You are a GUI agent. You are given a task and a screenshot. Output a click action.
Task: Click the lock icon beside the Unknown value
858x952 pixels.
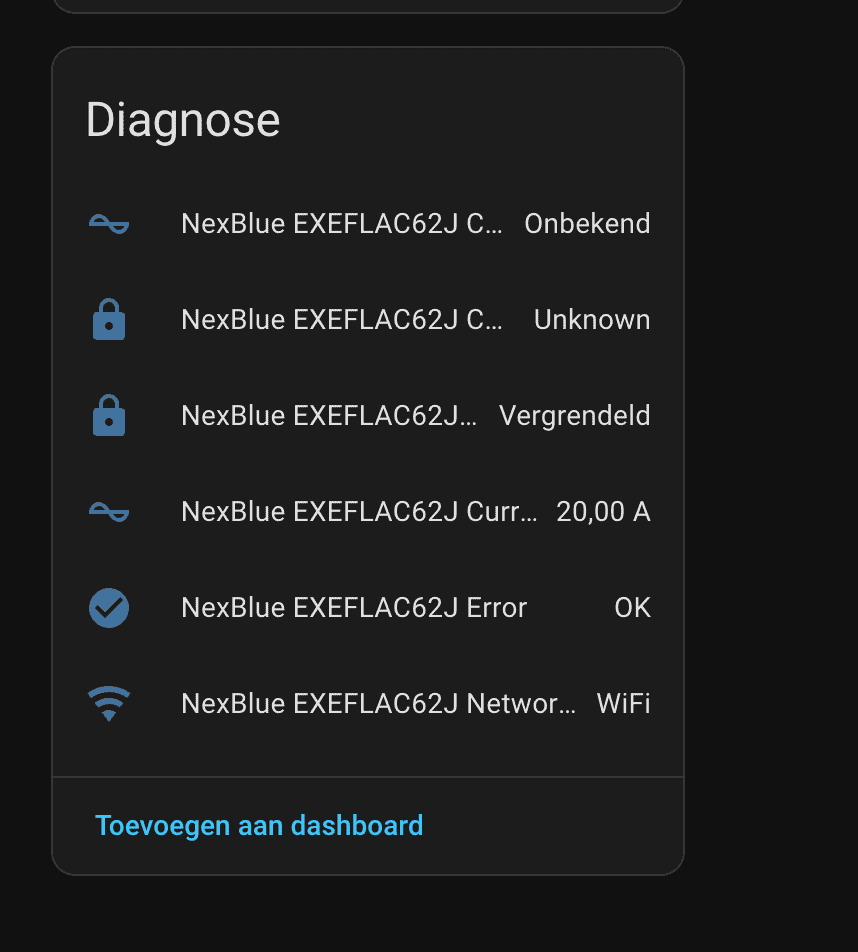click(x=109, y=320)
